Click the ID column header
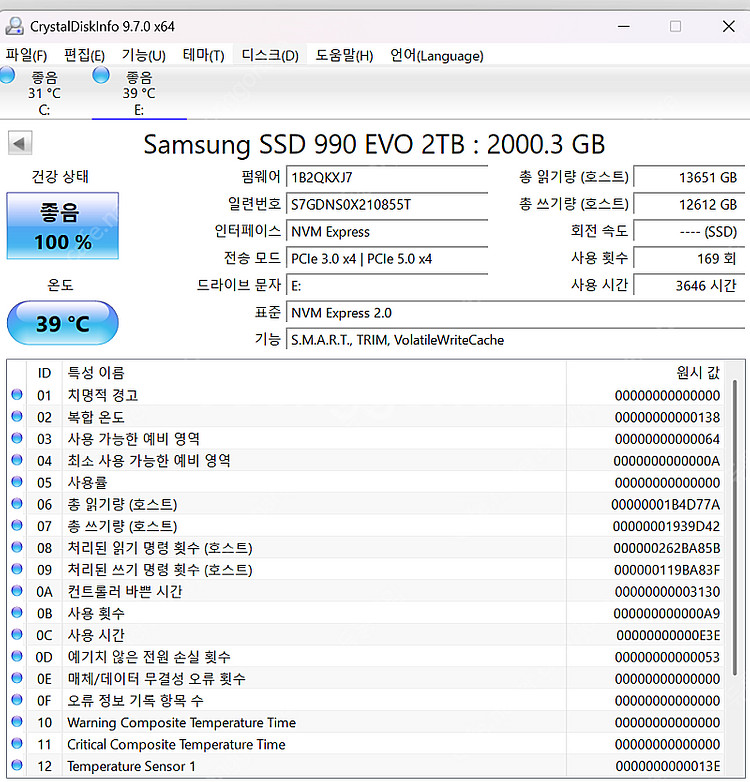Image resolution: width=750 pixels, height=782 pixels. pyautogui.click(x=44, y=373)
